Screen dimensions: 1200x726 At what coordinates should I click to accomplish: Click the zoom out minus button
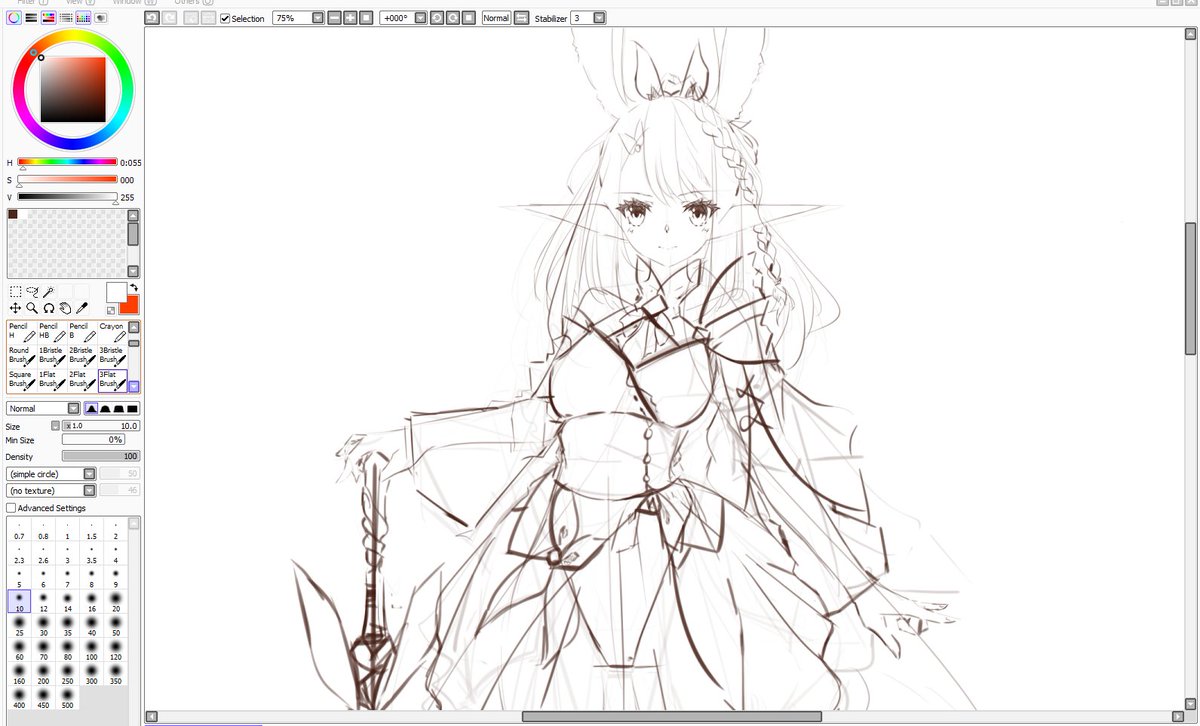tap(335, 18)
